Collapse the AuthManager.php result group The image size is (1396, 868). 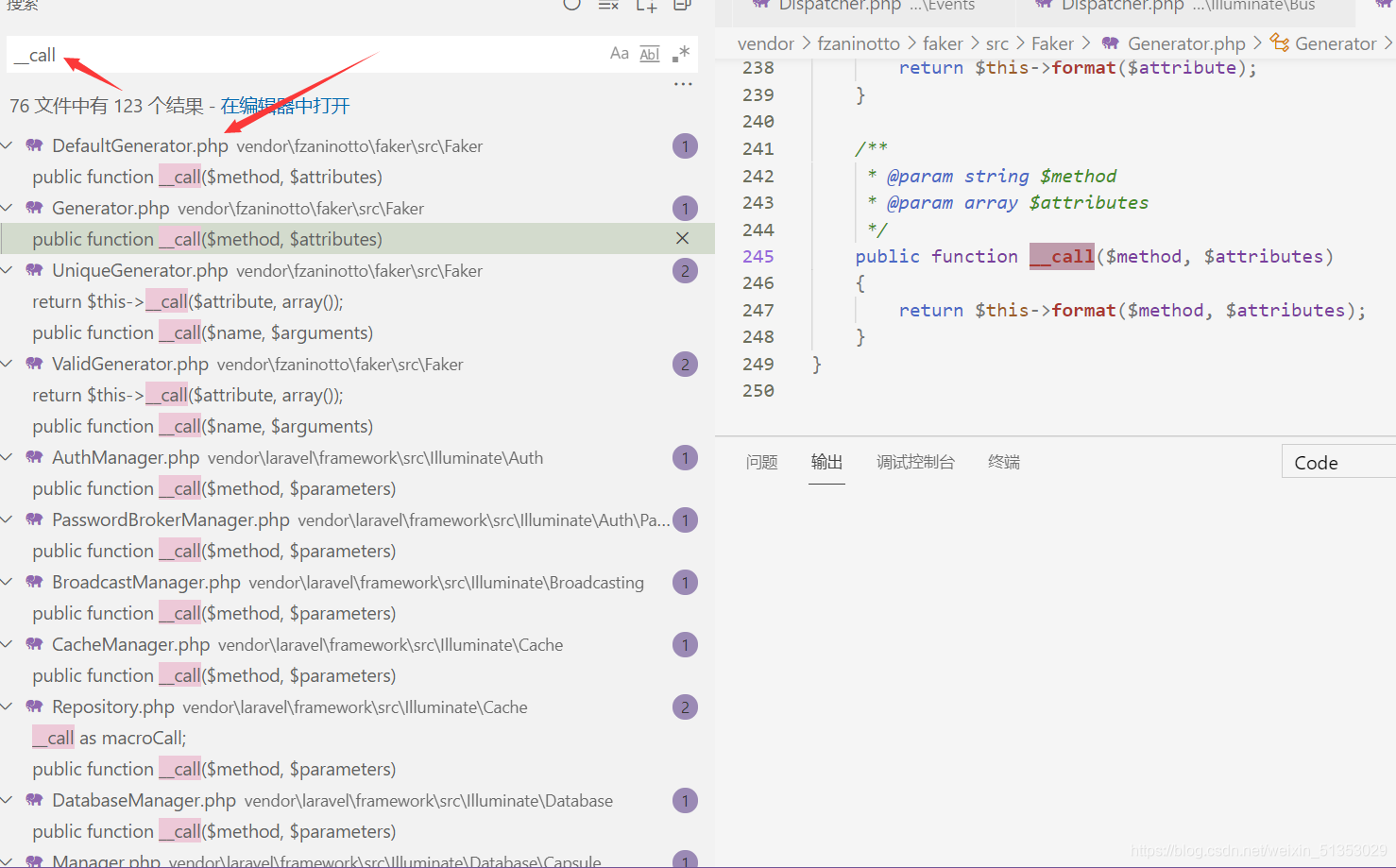click(x=8, y=457)
